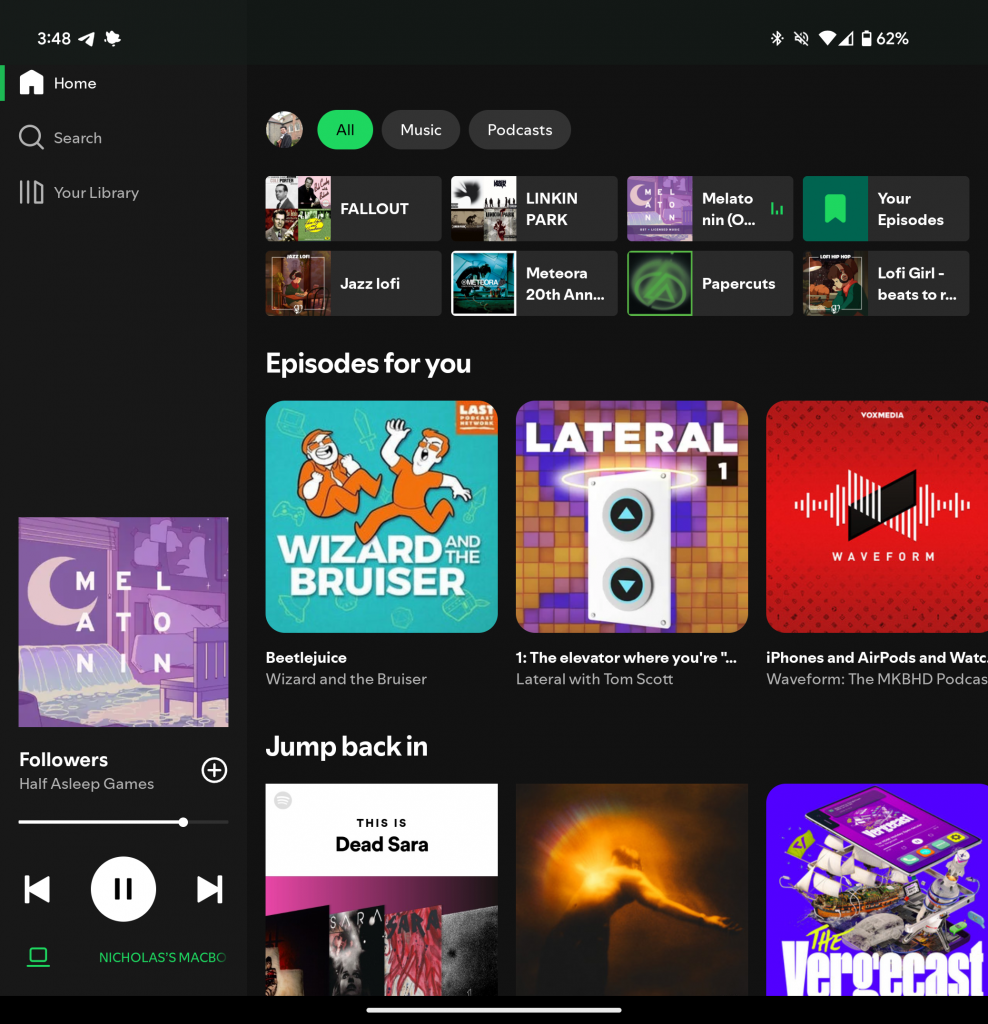Select the Music filter chip

point(421,130)
